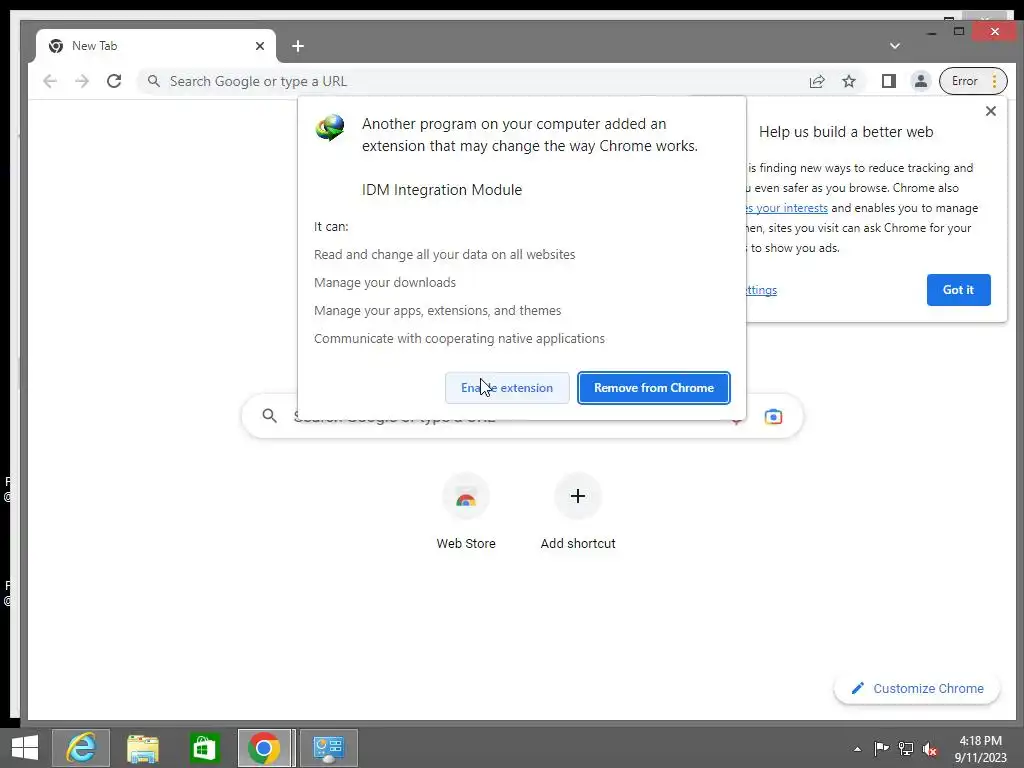Click the IDM Integration Module globe icon
Viewport: 1024px width, 768px height.
coord(330,127)
